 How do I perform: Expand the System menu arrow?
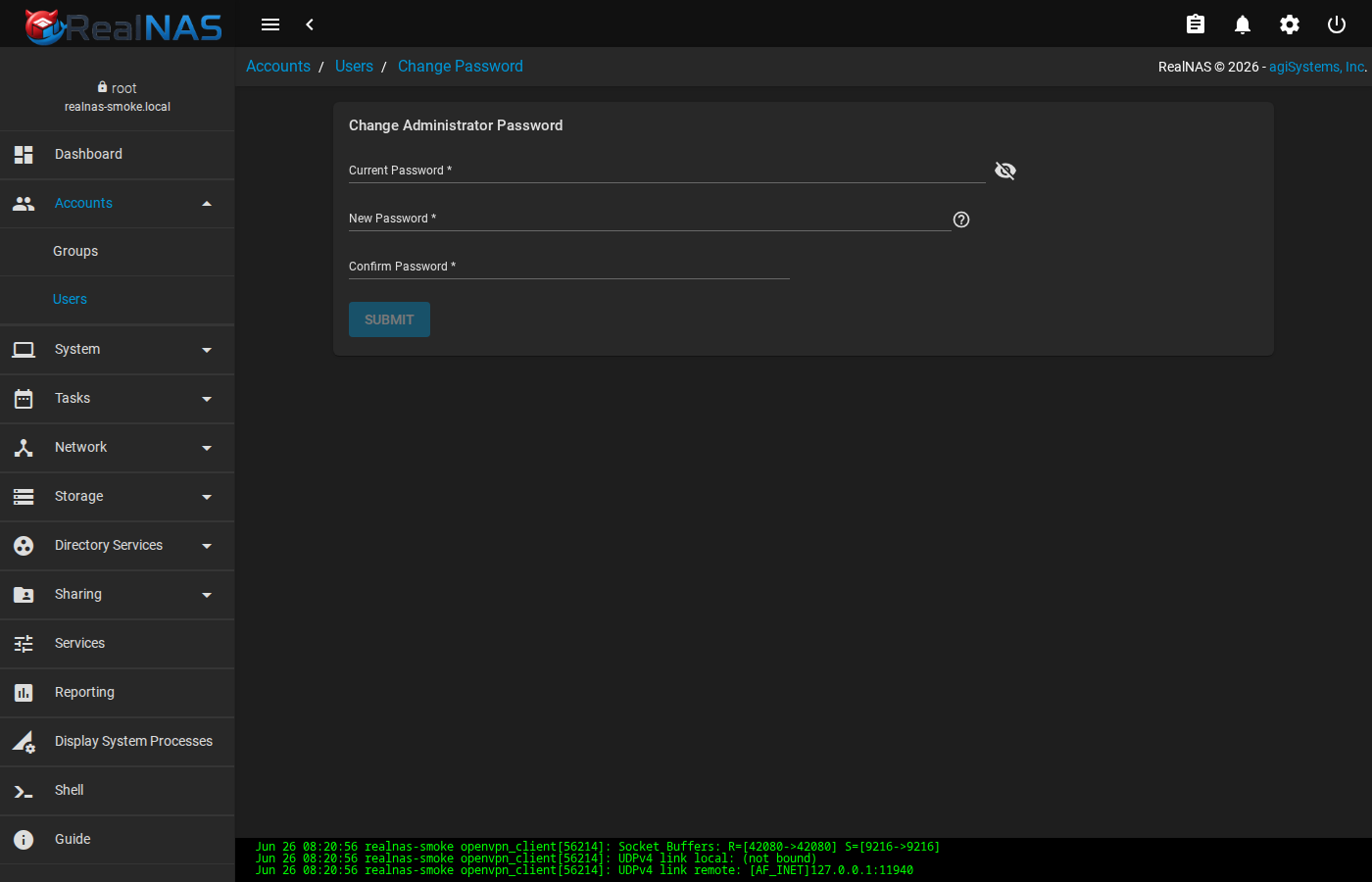click(207, 350)
